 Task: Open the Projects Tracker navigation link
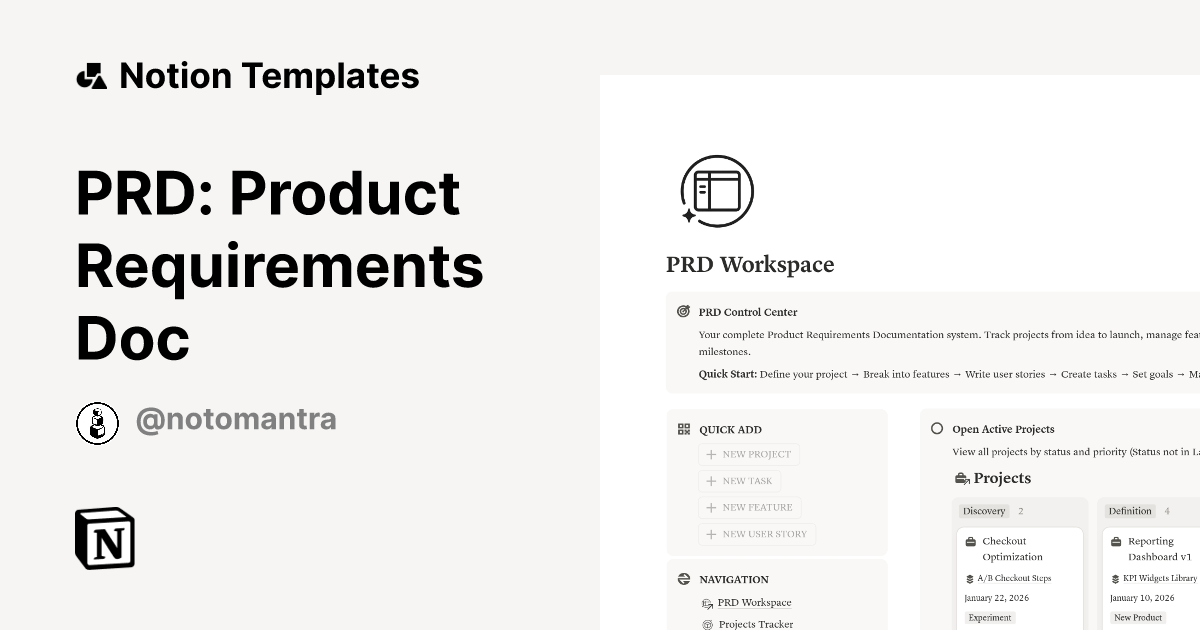pos(756,624)
